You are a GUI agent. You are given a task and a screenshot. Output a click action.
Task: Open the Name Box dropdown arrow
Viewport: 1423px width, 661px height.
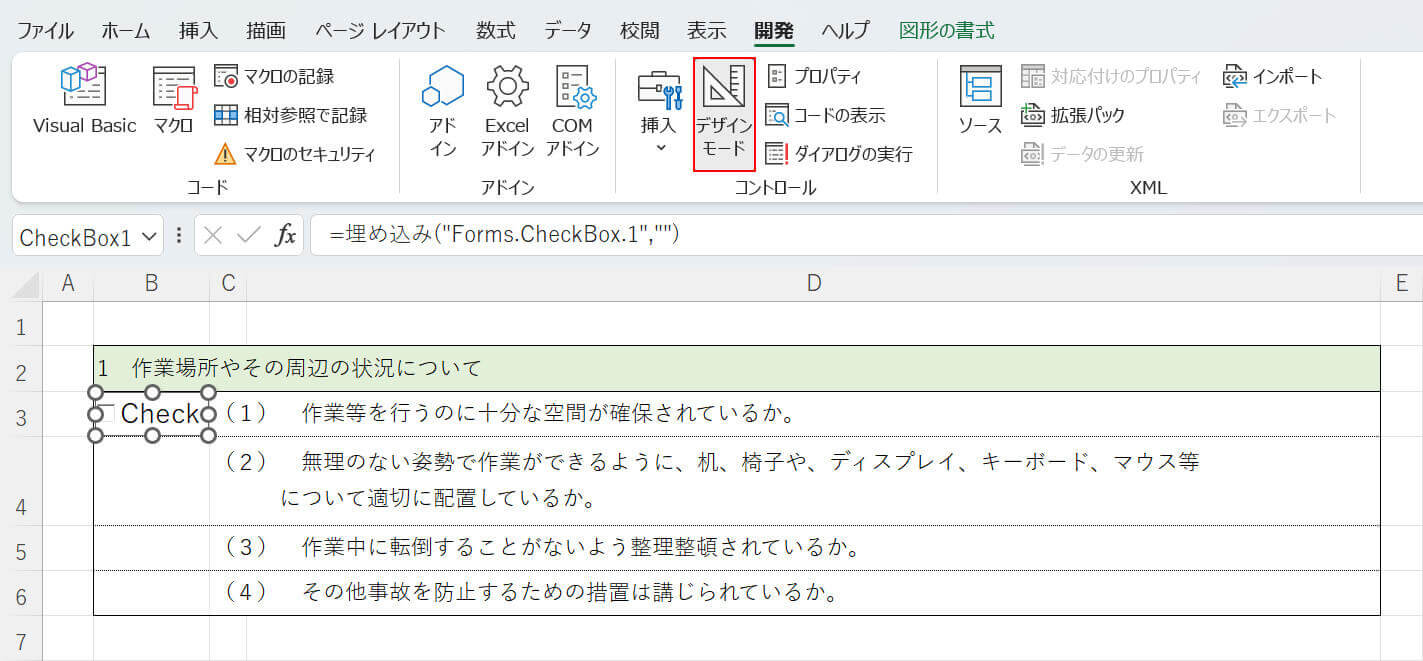[150, 236]
